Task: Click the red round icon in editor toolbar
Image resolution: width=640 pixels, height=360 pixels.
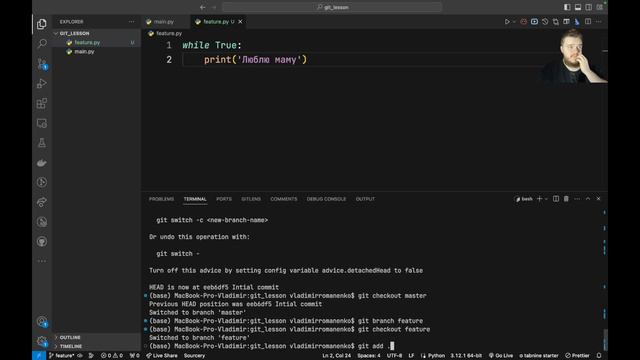Action: 524,22
